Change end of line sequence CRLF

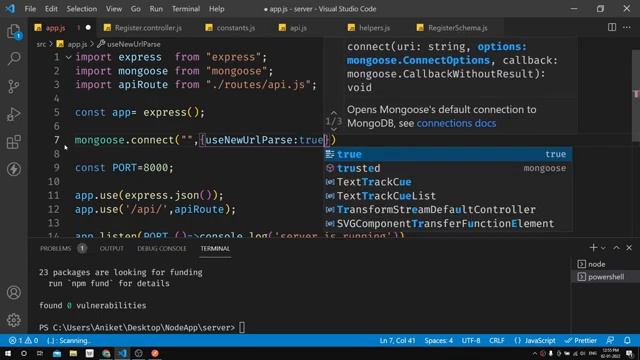click(497, 340)
